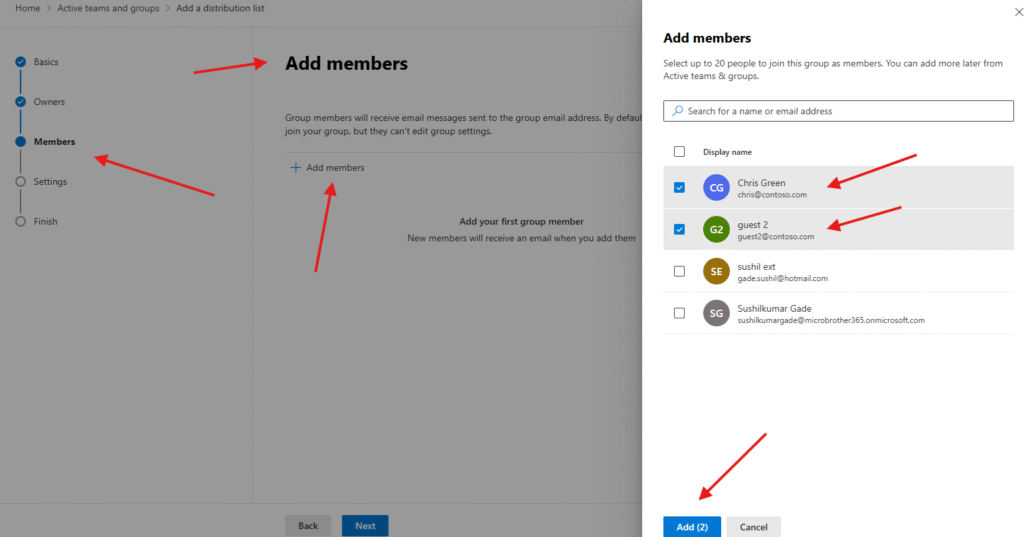This screenshot has height=537, width=1024.
Task: Open the Finish wizard step
Action: coord(45,222)
